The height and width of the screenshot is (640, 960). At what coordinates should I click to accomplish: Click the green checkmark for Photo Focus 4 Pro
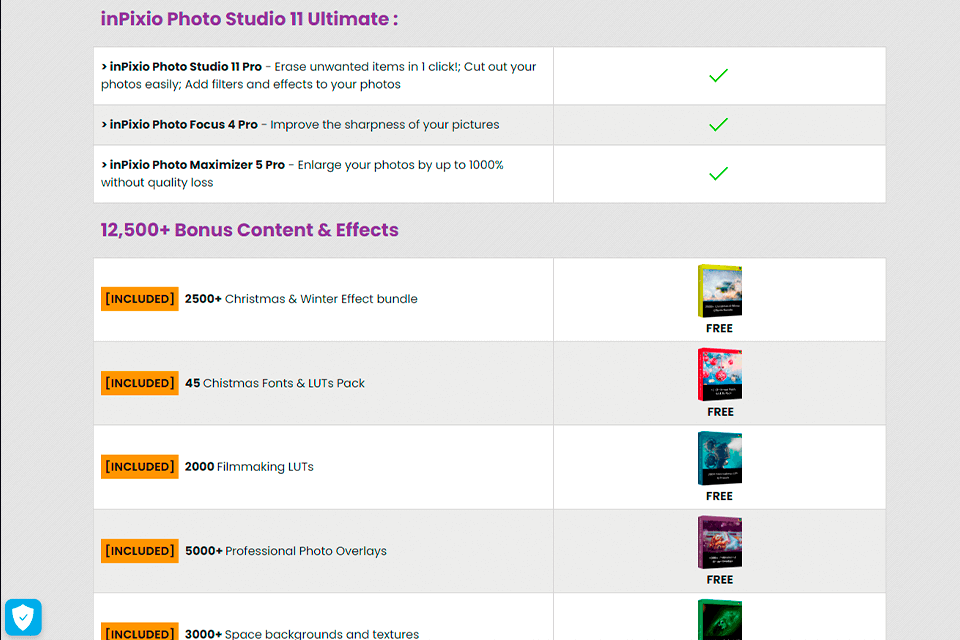(718, 125)
